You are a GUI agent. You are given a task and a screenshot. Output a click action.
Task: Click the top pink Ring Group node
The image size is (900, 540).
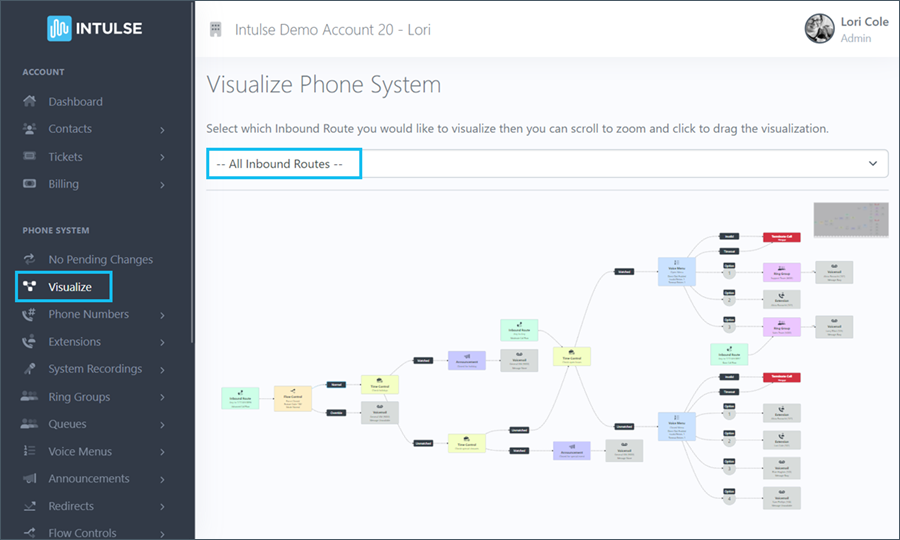point(781,272)
